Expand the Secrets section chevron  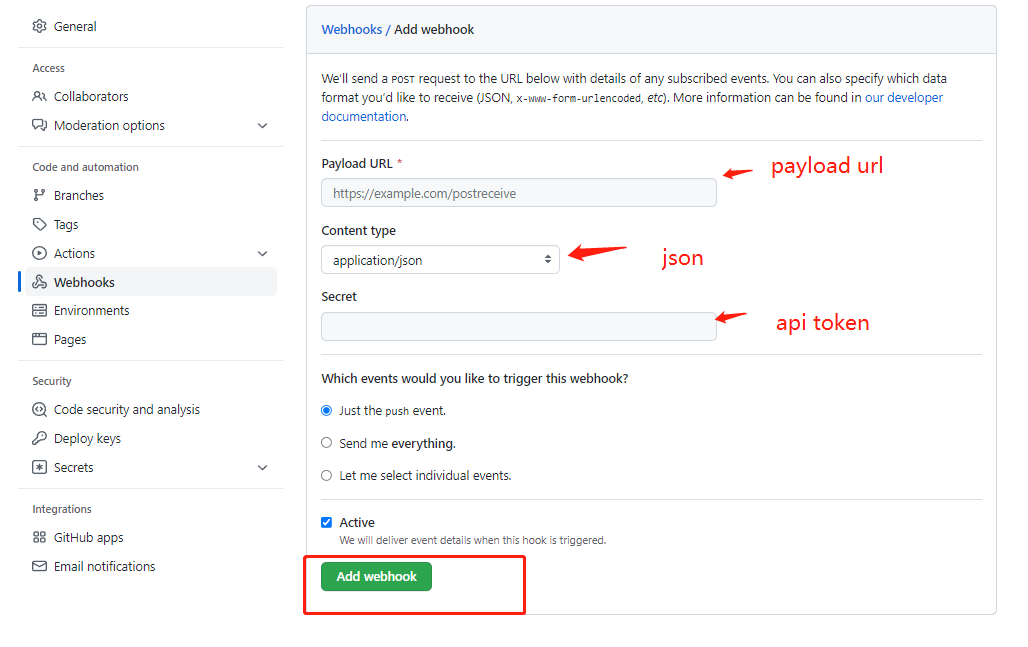coord(263,468)
